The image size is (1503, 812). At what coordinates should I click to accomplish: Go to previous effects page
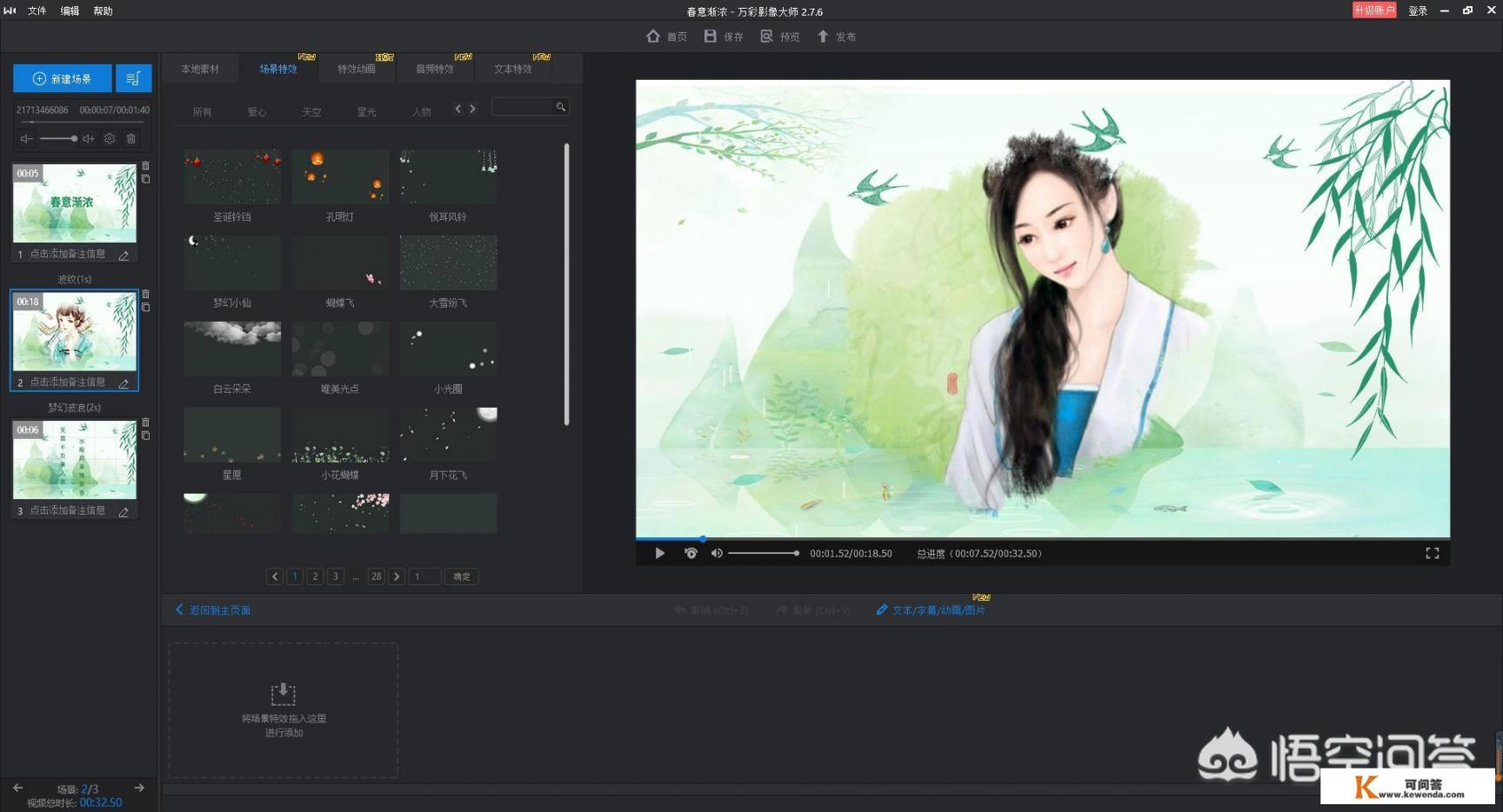[x=275, y=576]
